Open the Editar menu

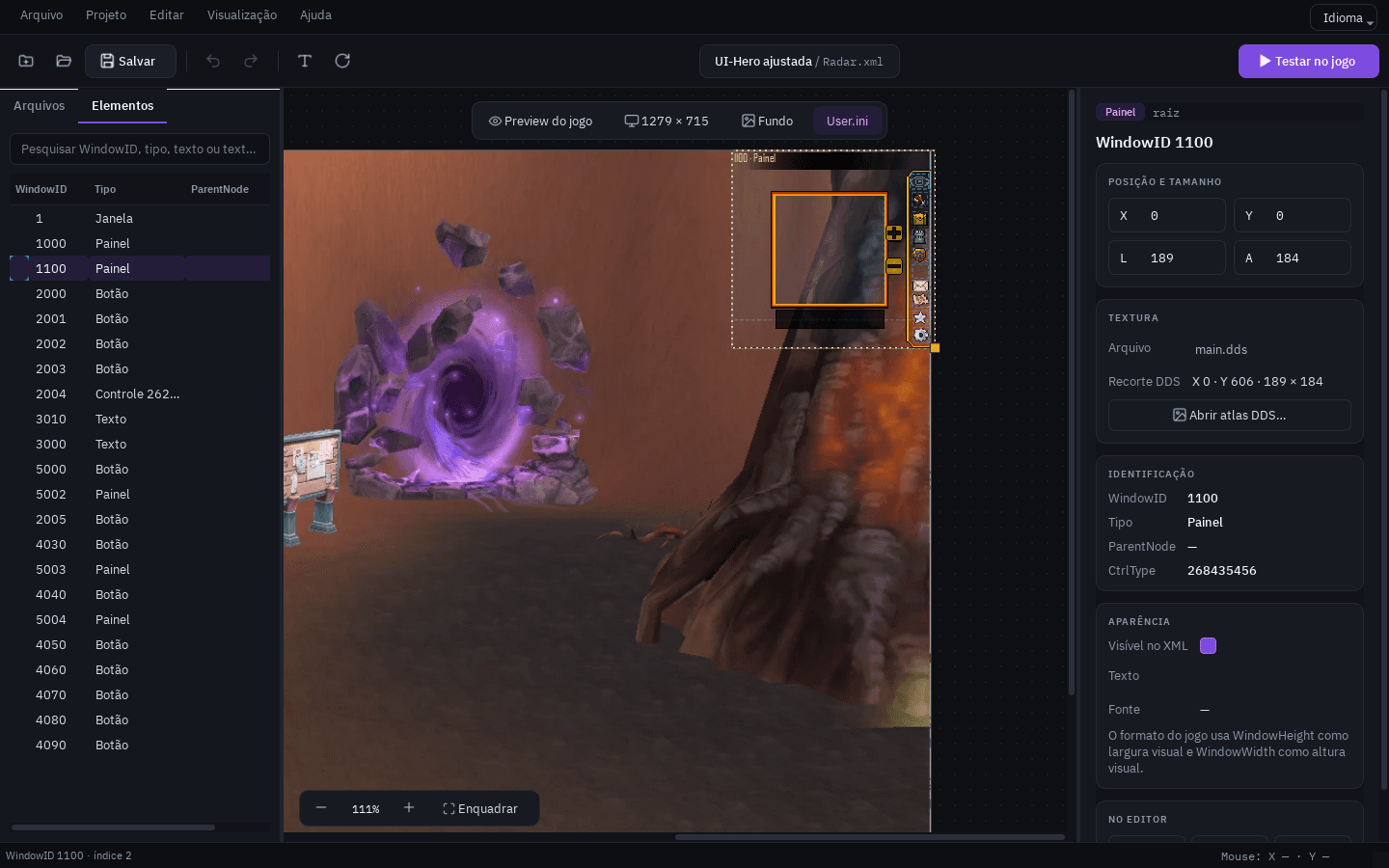pos(167,15)
